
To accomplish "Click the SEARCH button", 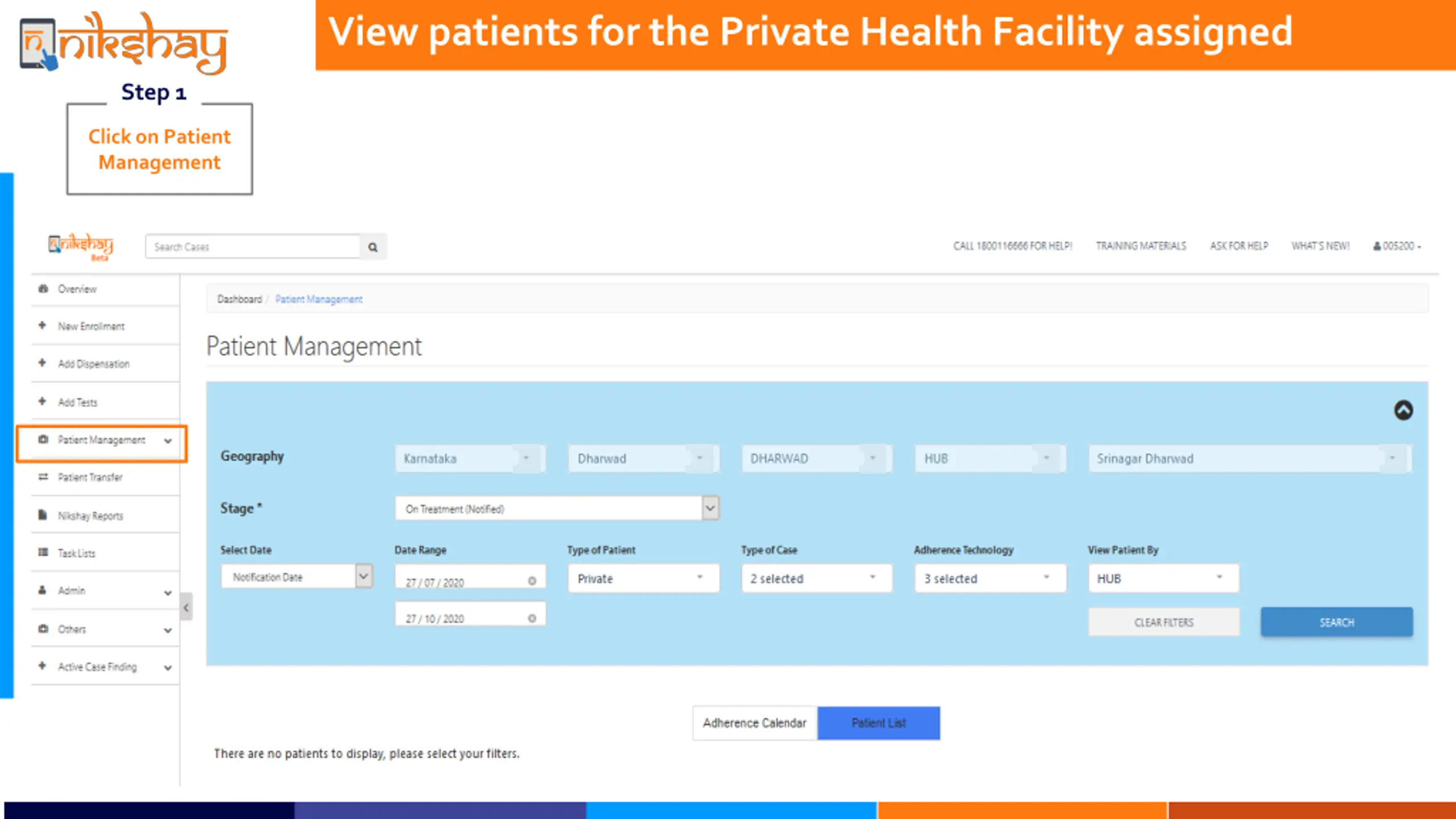I will coord(1337,622).
